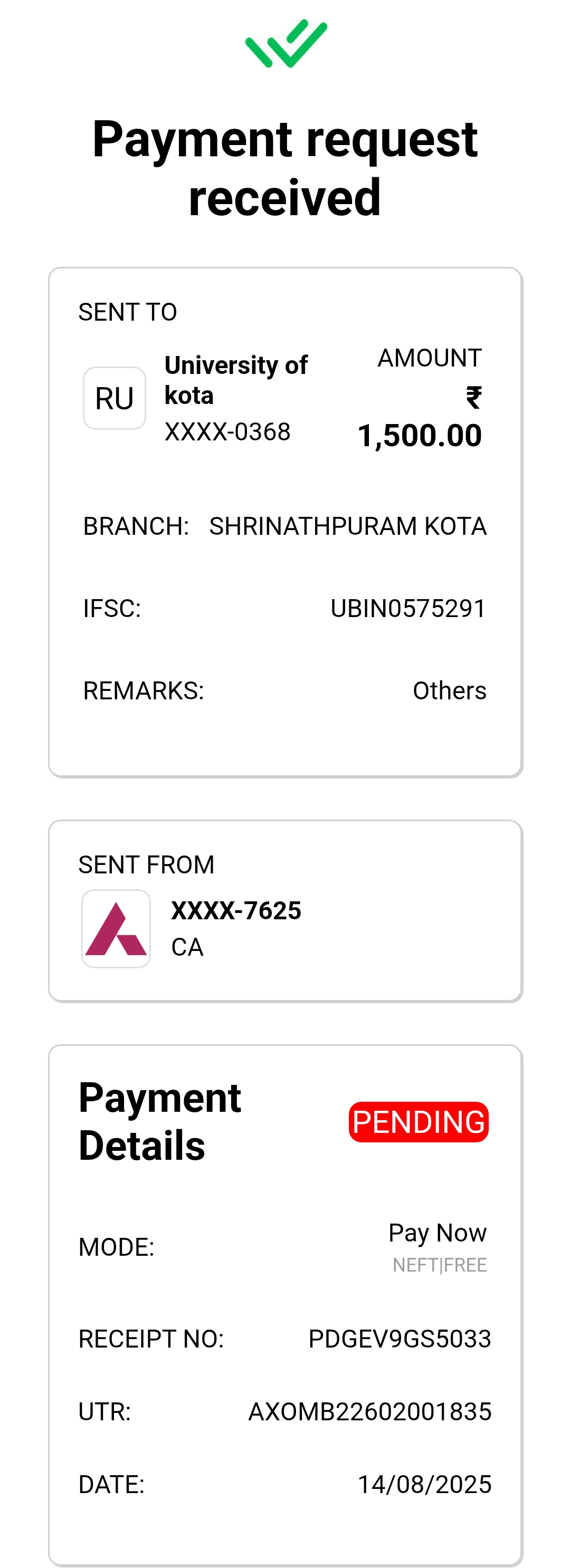Tap the Others remarks value
The image size is (570, 1568).
click(450, 690)
